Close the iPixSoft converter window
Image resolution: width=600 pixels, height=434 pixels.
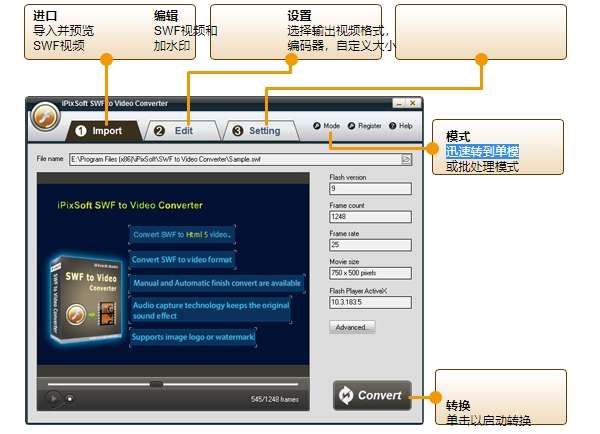(x=413, y=103)
